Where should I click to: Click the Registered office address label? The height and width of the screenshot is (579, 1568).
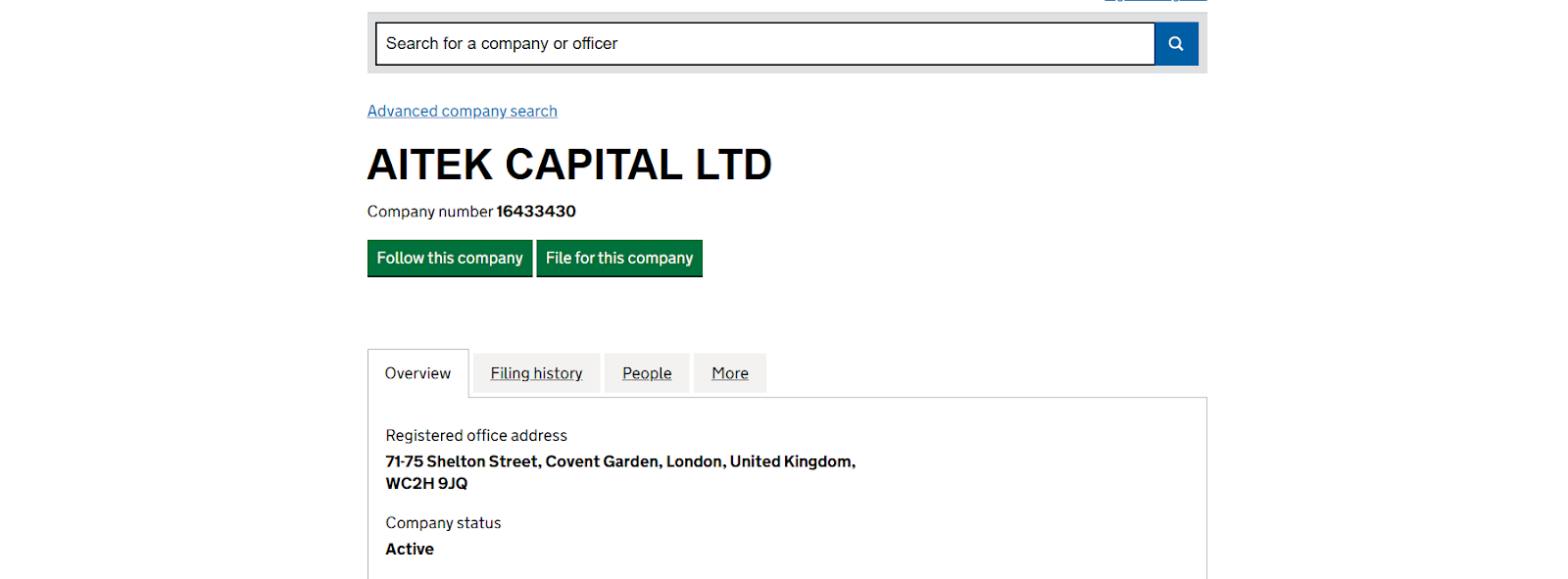point(476,436)
